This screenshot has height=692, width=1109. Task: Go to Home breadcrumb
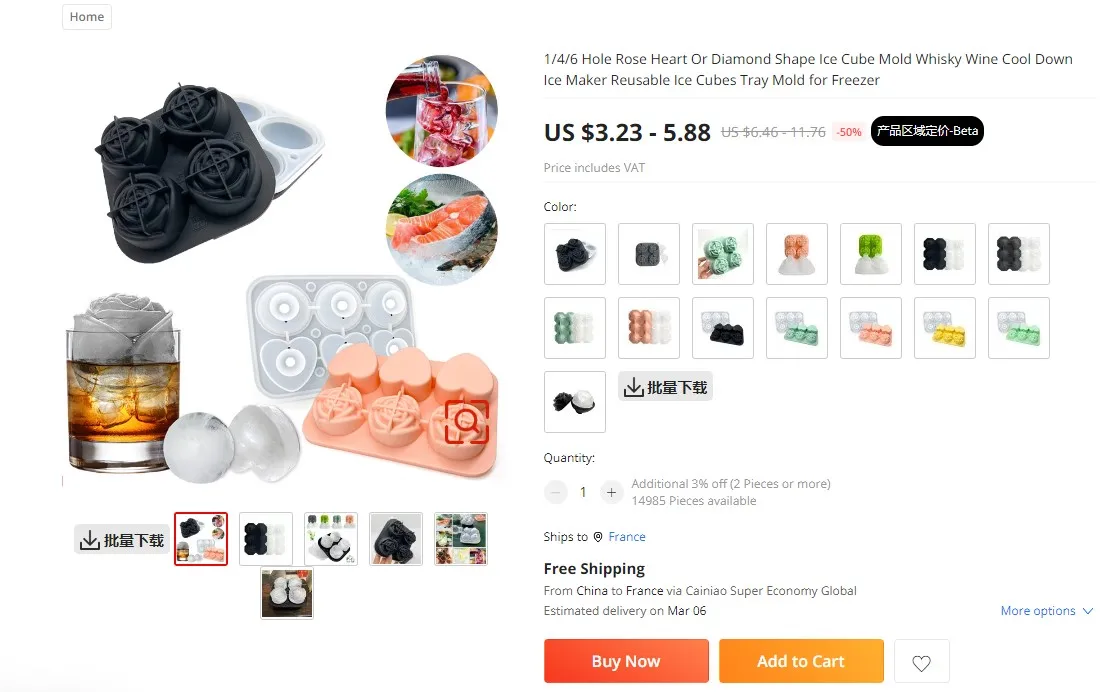[x=87, y=16]
